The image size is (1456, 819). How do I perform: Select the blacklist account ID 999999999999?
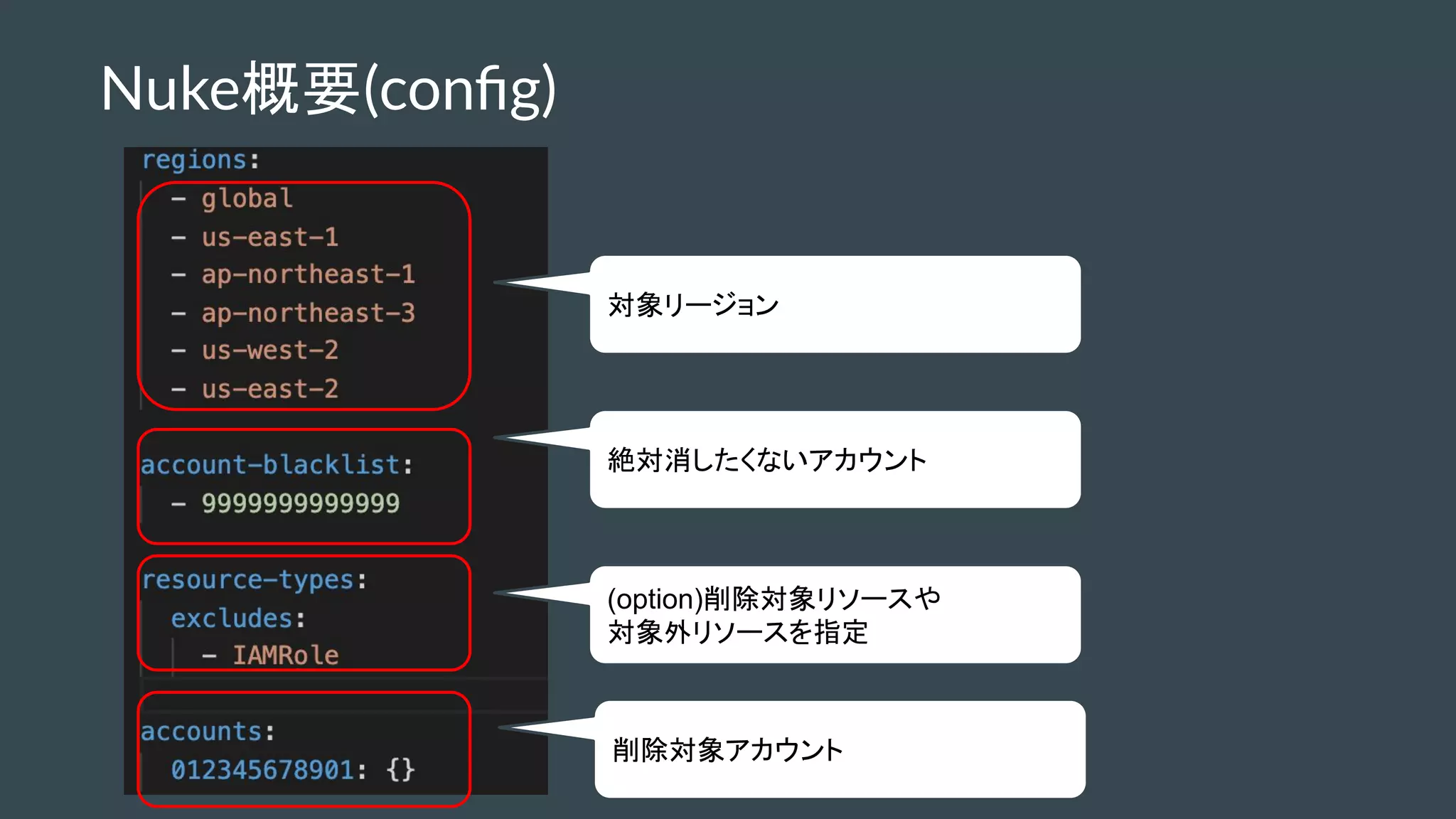(x=301, y=503)
